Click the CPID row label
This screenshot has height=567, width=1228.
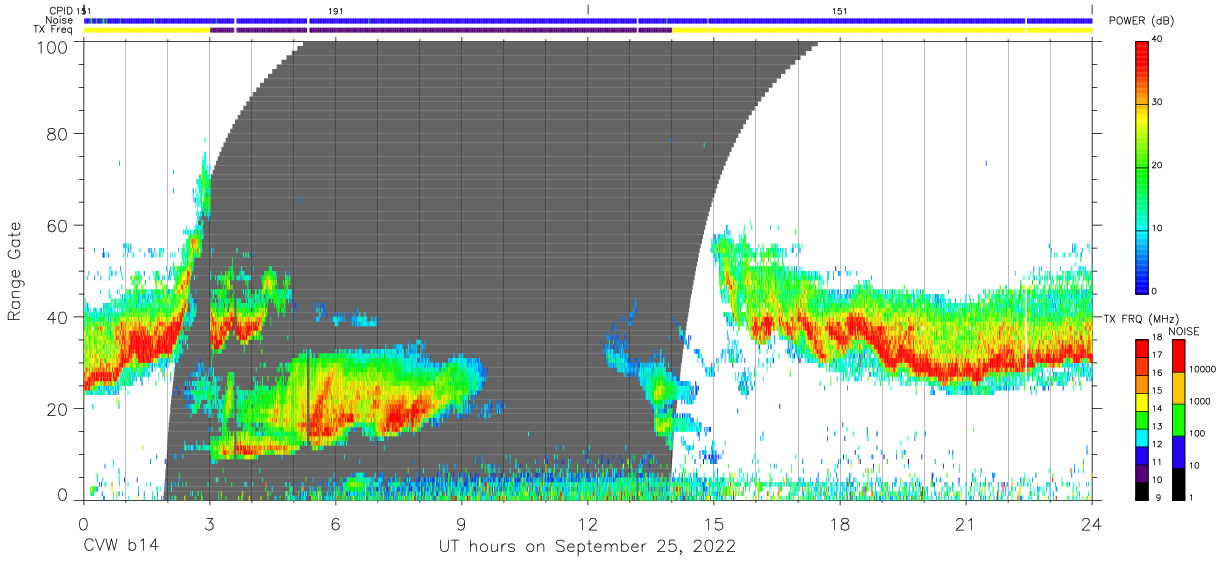pyautogui.click(x=60, y=10)
